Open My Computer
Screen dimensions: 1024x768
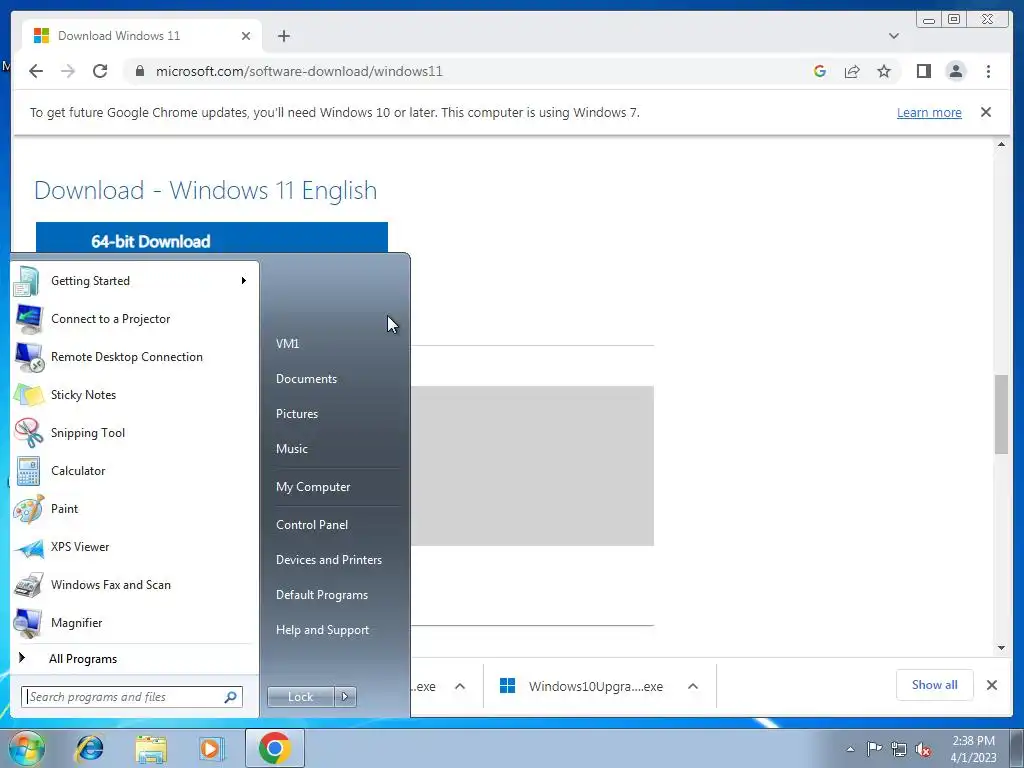point(313,487)
